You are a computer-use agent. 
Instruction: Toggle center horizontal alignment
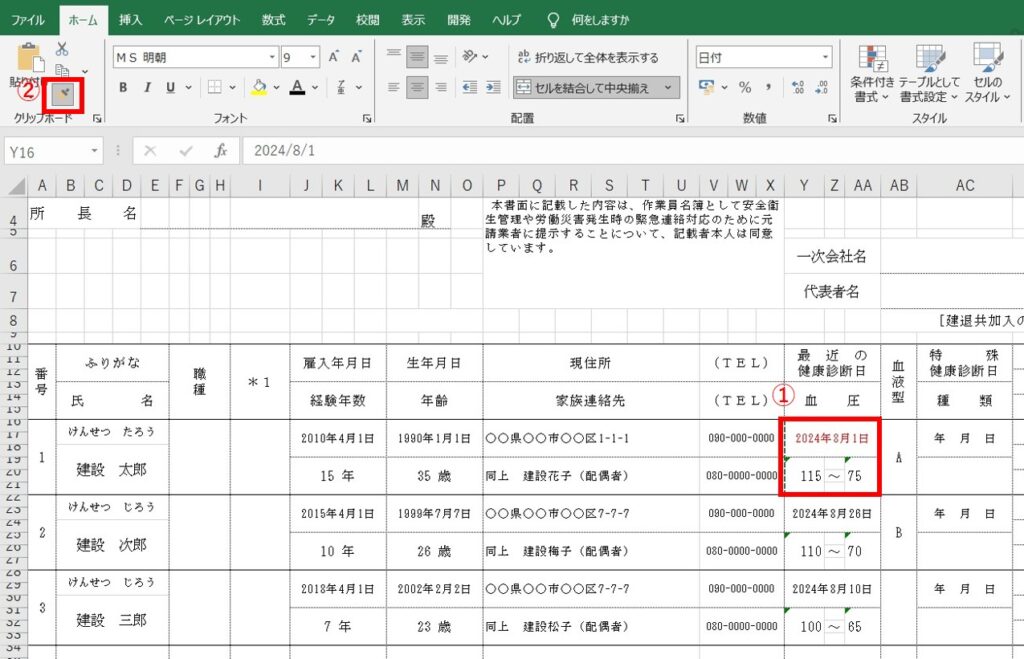tap(417, 87)
